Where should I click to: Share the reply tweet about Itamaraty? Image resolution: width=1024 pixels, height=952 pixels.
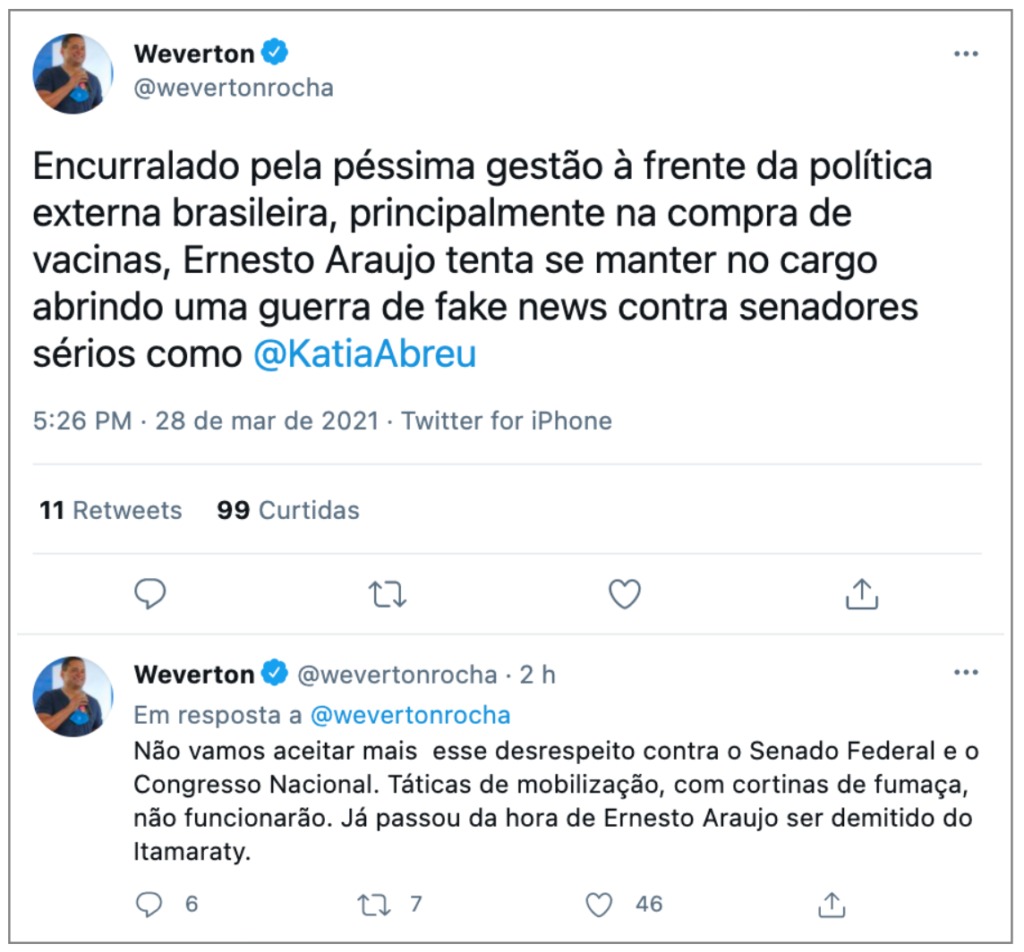(x=830, y=905)
